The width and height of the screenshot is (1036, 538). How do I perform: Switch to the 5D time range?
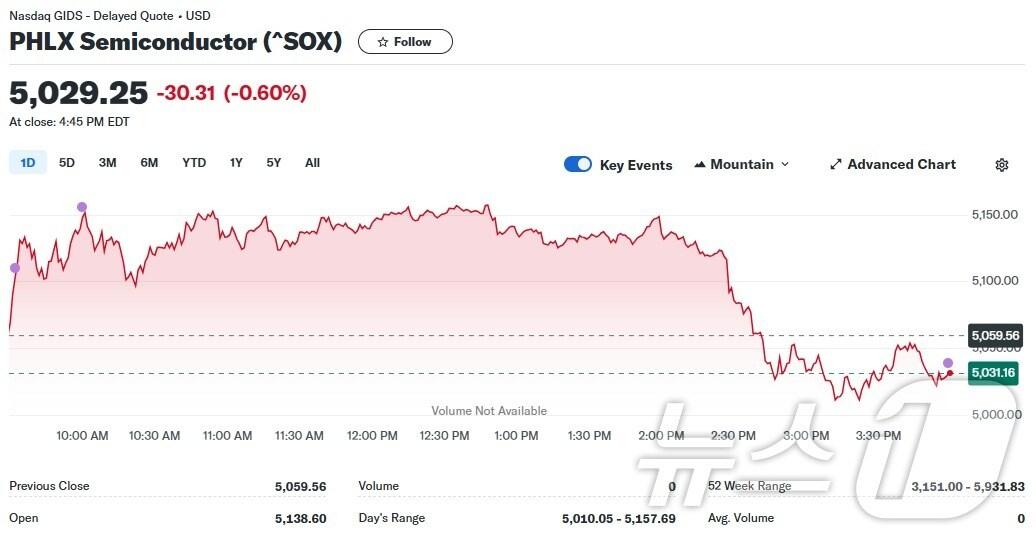(67, 163)
